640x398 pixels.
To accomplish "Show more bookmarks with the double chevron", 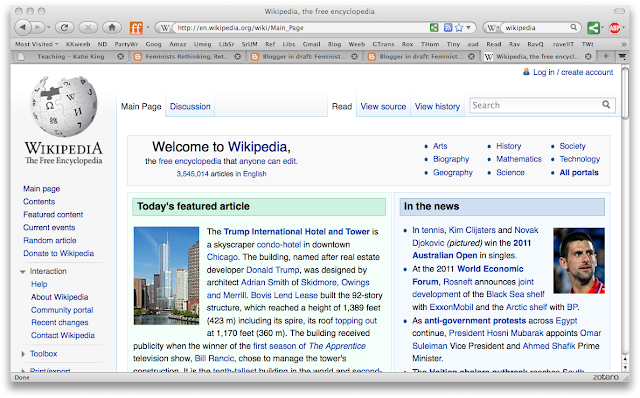I will tap(624, 44).
